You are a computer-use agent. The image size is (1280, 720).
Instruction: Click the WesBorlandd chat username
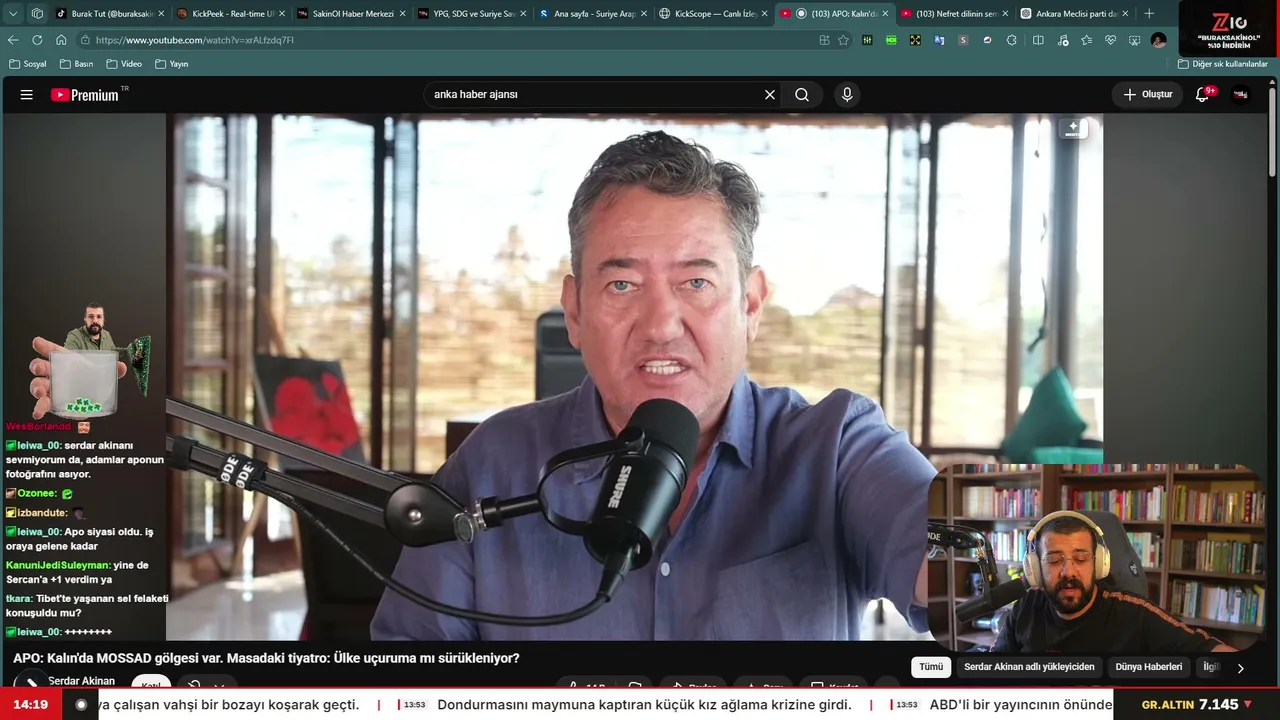point(38,427)
